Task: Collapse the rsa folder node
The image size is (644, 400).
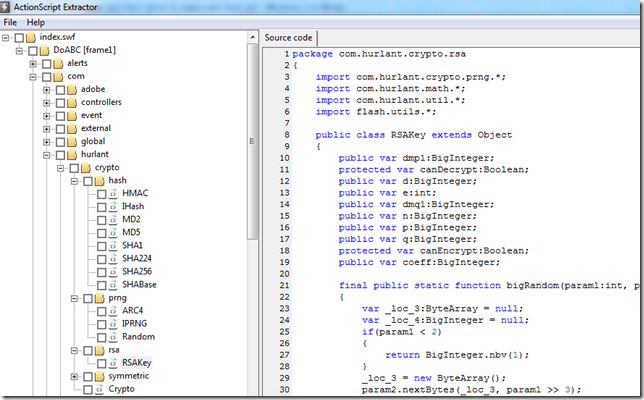Action: pyautogui.click(x=74, y=350)
